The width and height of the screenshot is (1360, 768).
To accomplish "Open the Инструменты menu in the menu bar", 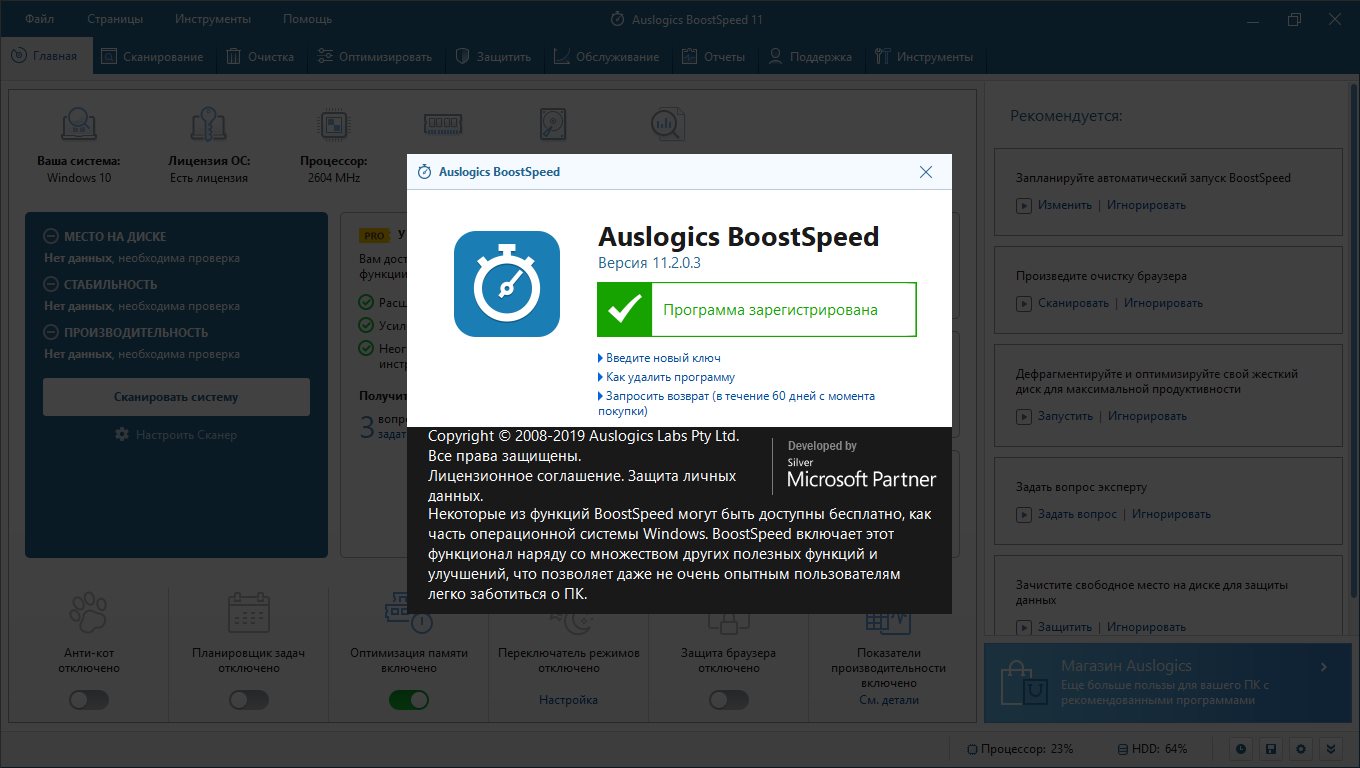I will (x=212, y=19).
